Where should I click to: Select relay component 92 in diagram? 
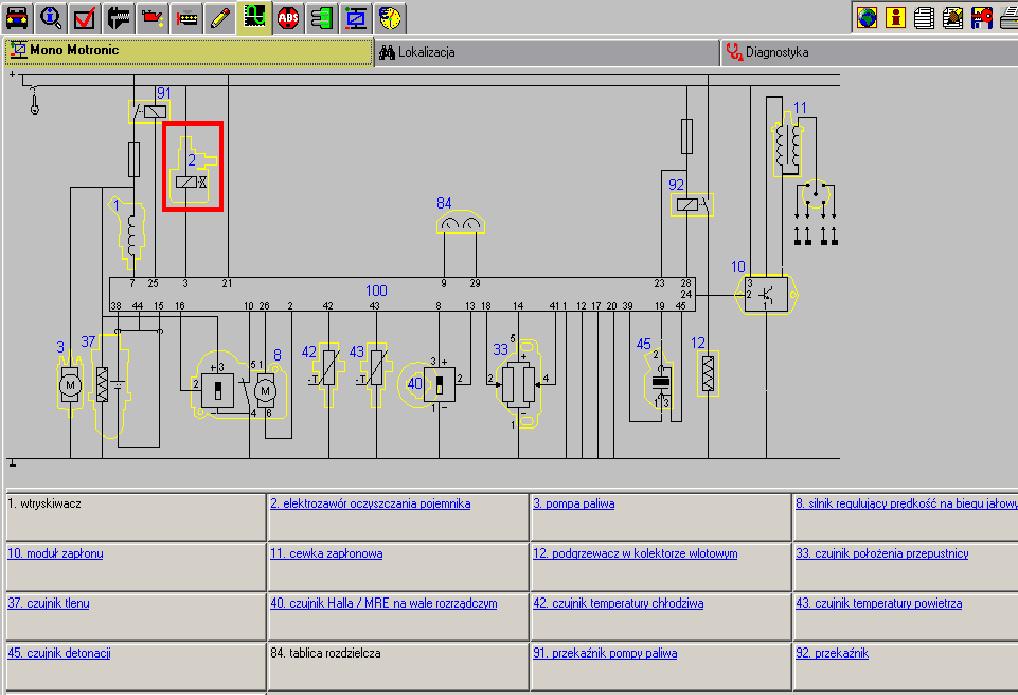pyautogui.click(x=692, y=205)
